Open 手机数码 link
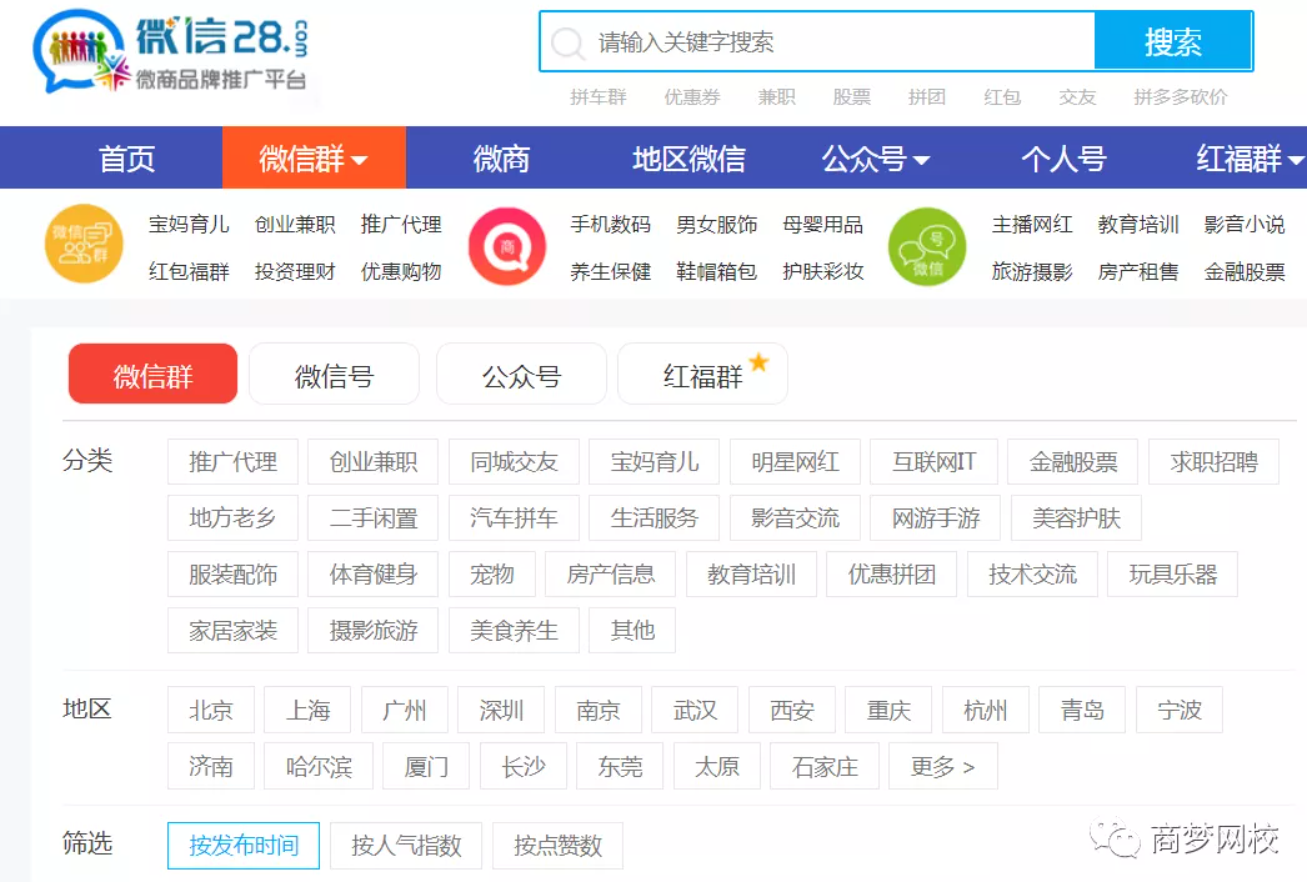This screenshot has width=1307, height=882. [611, 224]
